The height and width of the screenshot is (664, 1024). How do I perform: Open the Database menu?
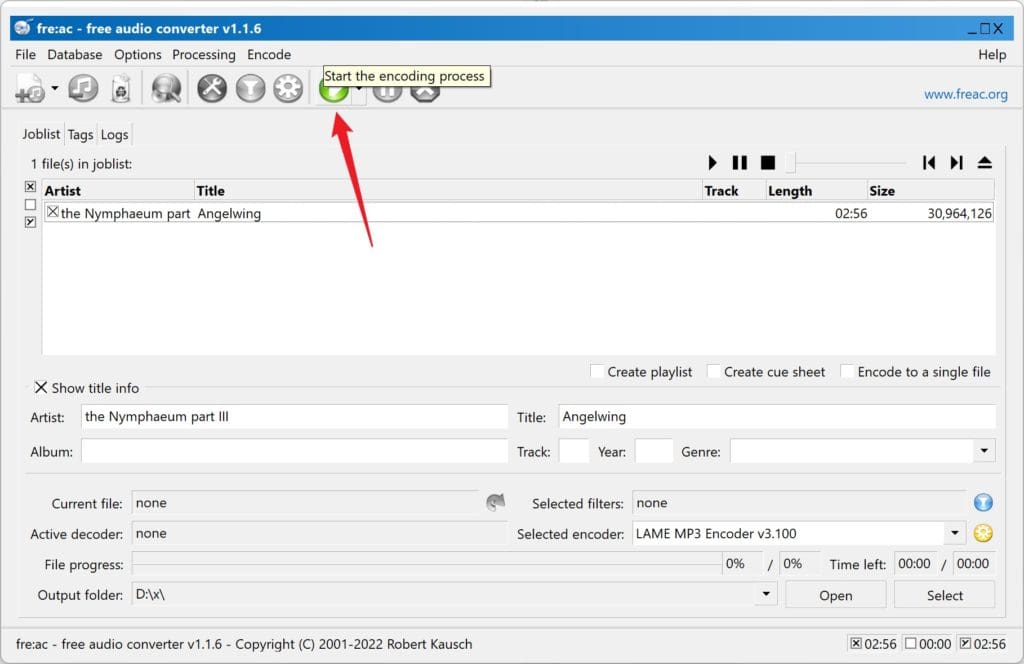click(x=75, y=55)
